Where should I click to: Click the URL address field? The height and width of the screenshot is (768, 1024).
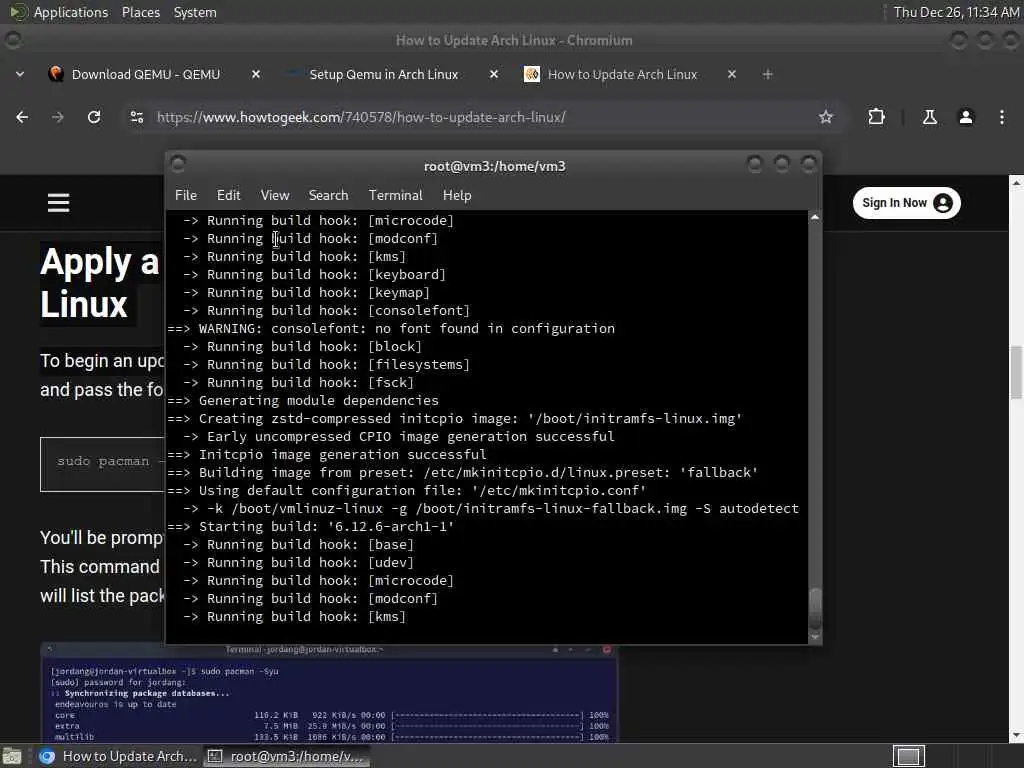[x=483, y=117]
